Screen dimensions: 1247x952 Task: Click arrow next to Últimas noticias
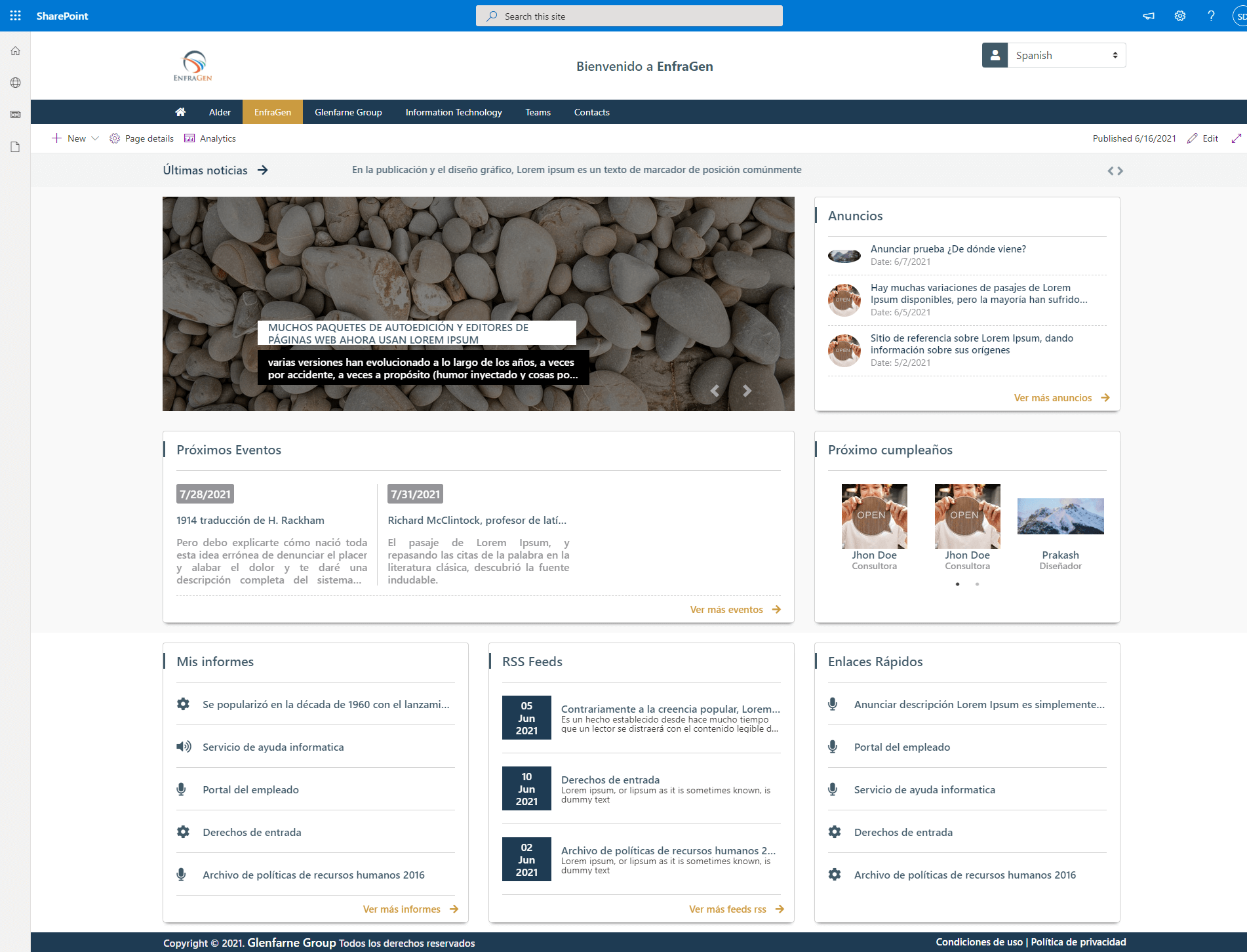(263, 170)
